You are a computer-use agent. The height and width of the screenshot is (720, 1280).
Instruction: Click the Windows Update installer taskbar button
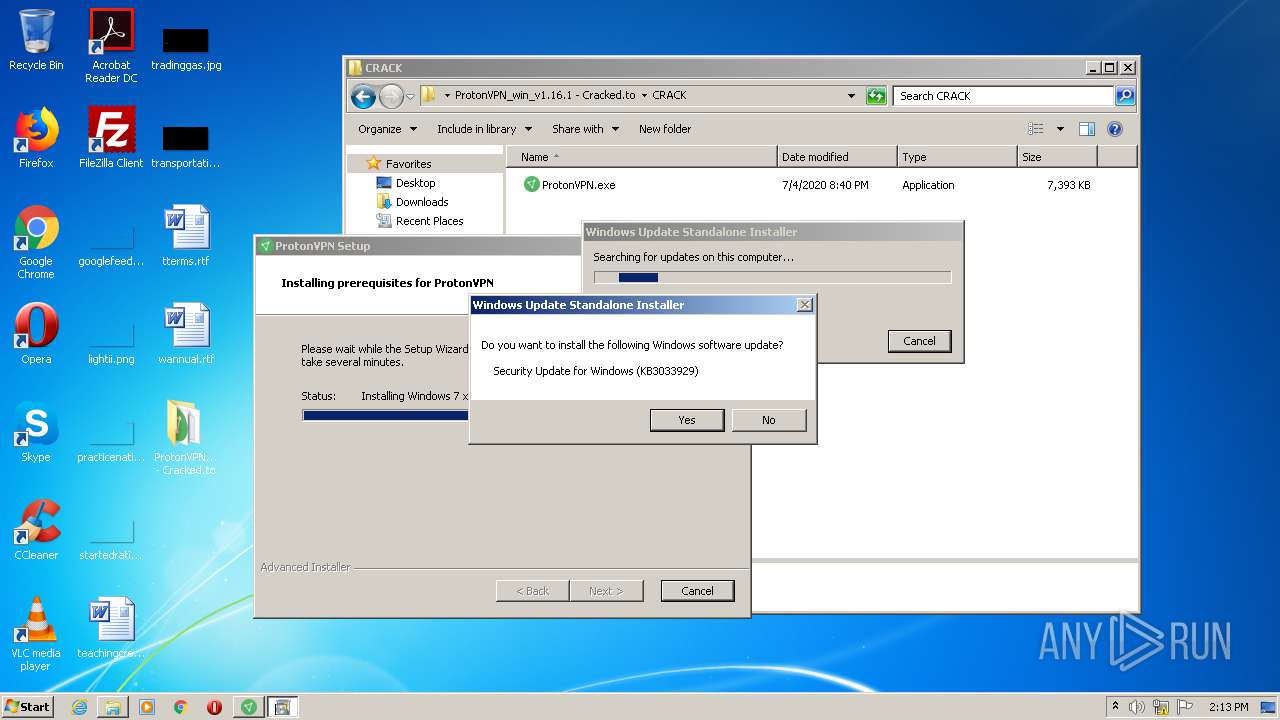click(x=282, y=707)
